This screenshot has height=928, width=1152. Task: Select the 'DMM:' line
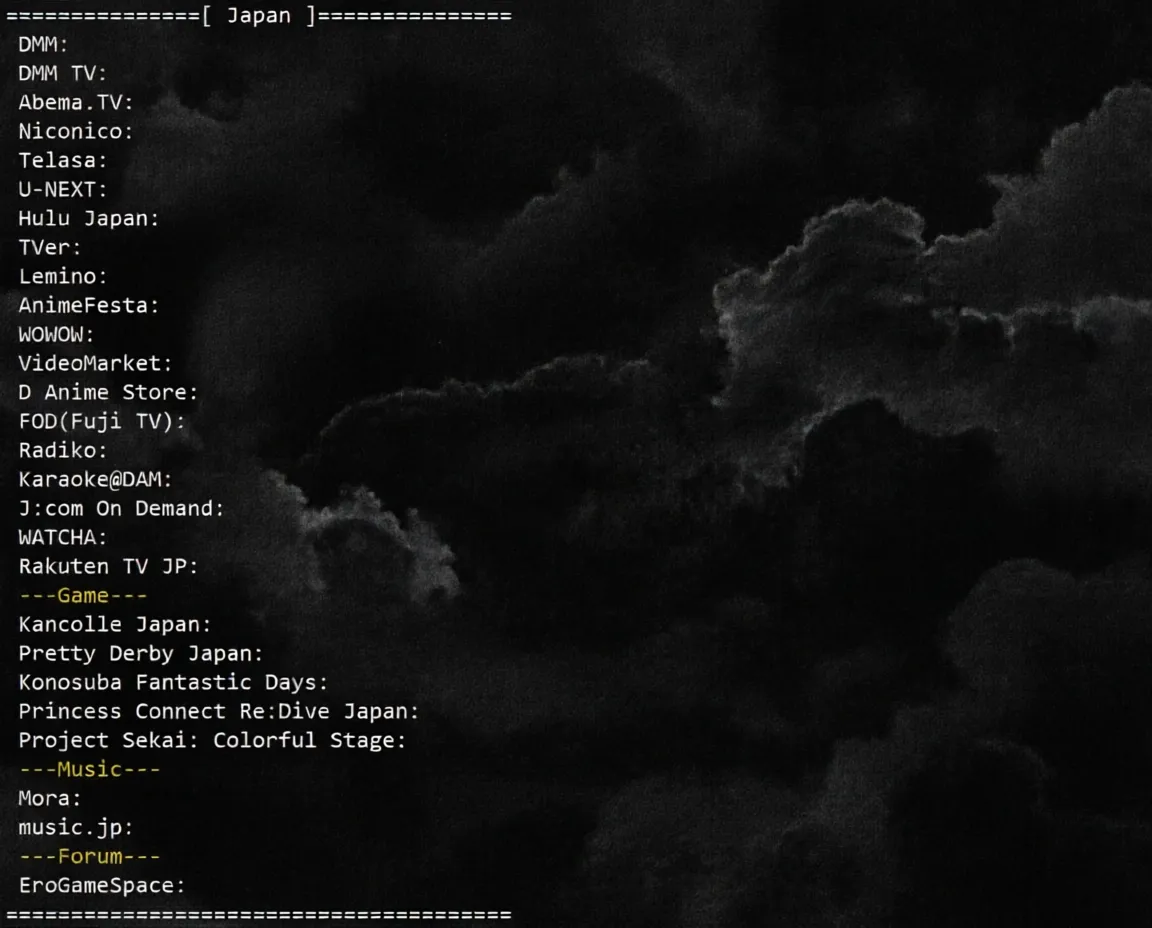(x=43, y=45)
